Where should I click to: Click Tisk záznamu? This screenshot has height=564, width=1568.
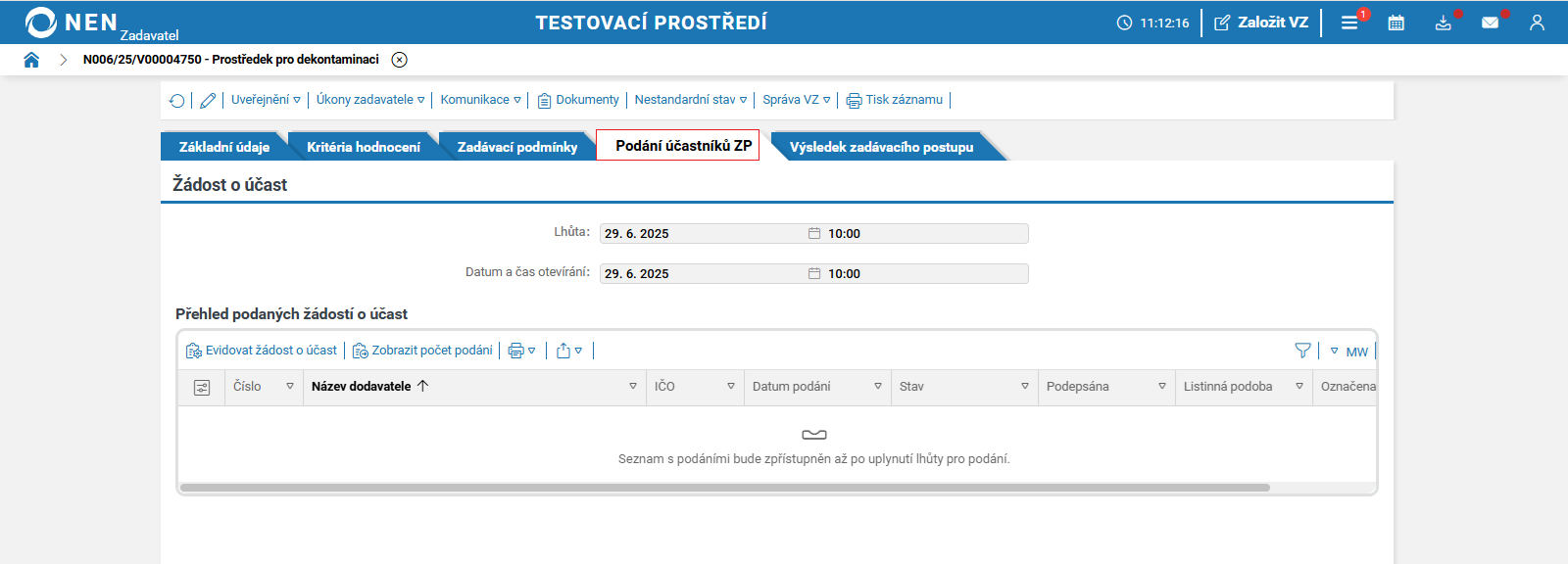[x=895, y=100]
